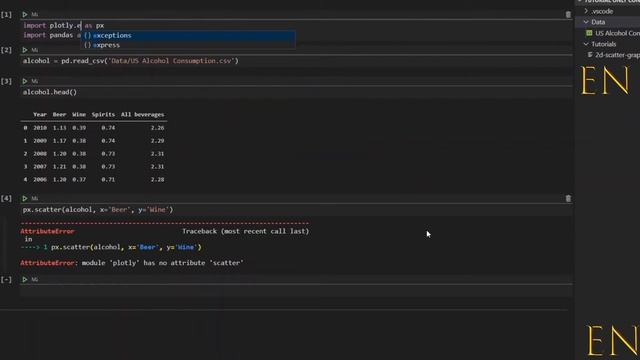The height and width of the screenshot is (360, 640).
Task: Click the 2.26 value in row 0
Action: click(x=157, y=128)
